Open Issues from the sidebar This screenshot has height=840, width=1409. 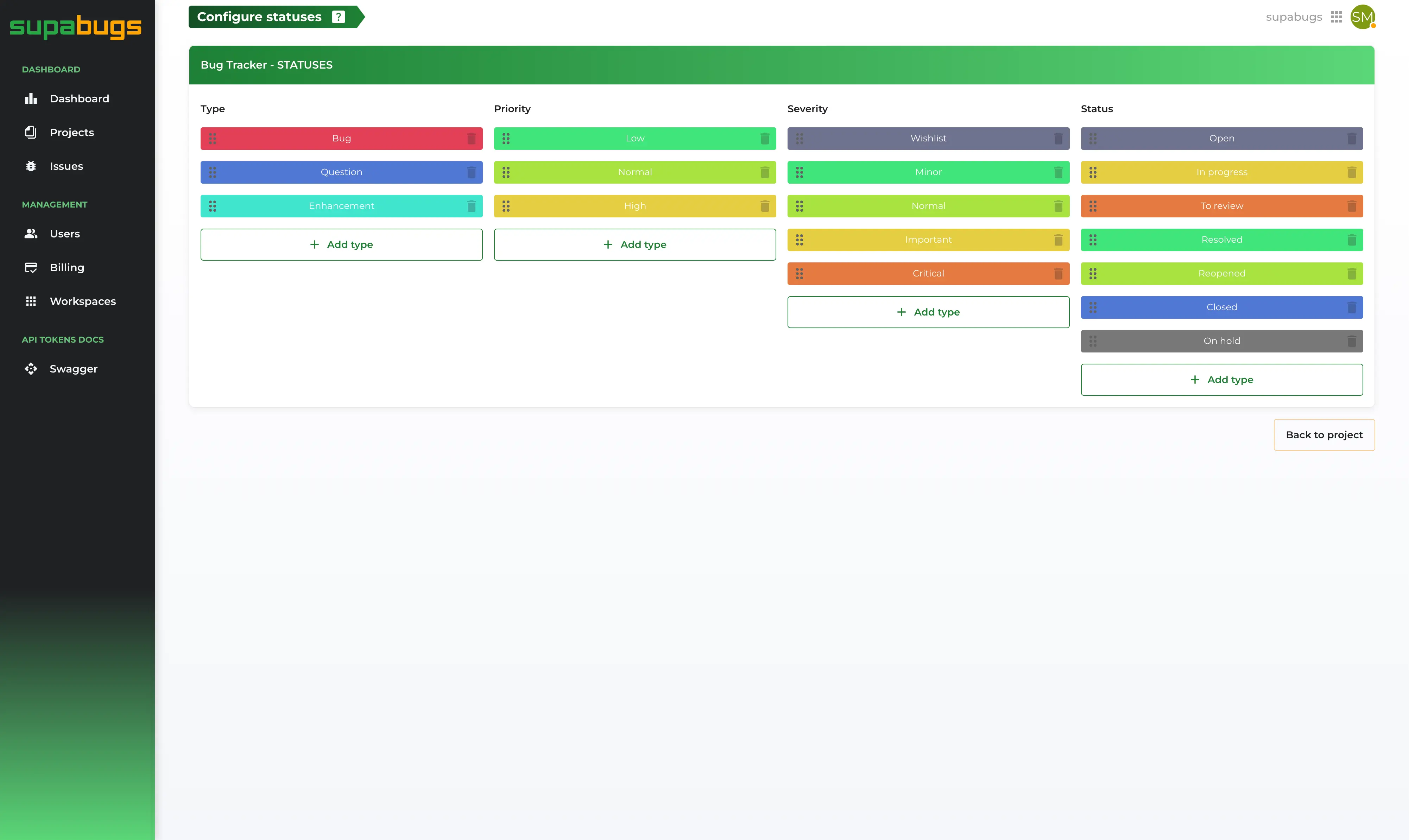click(x=66, y=166)
